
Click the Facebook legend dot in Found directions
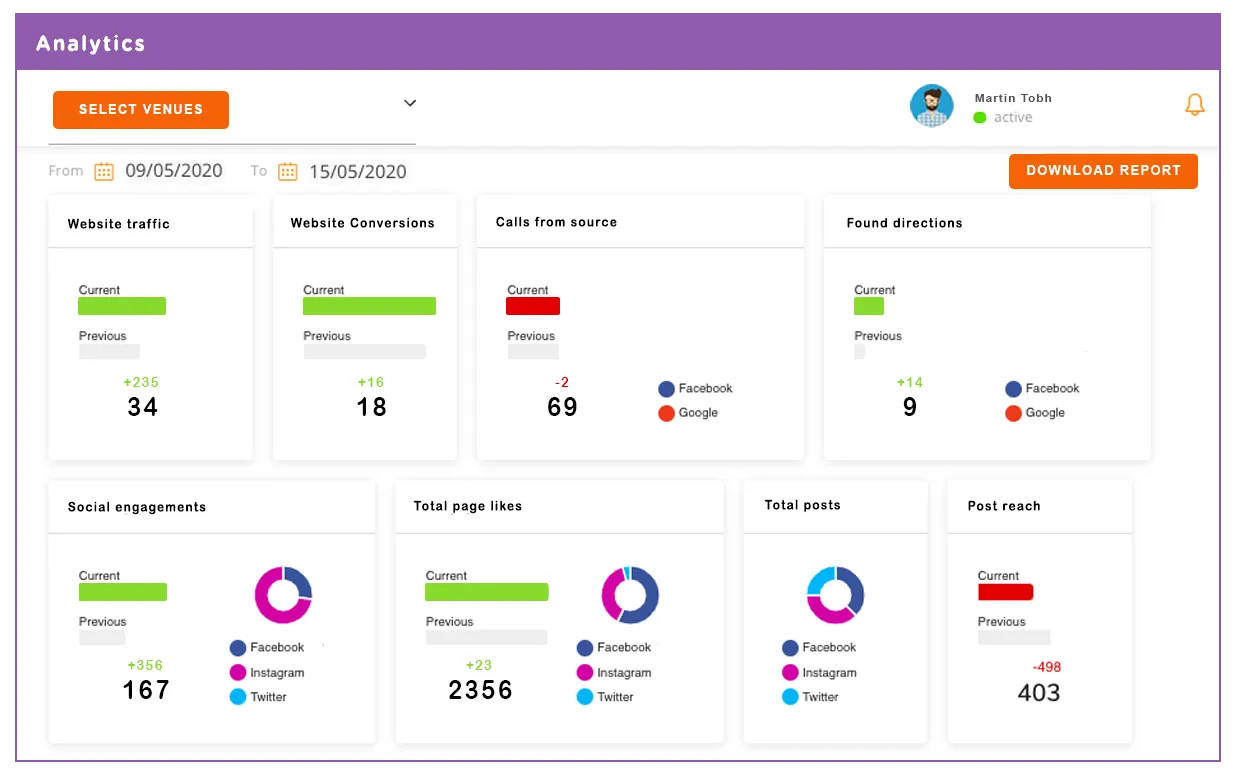pos(1013,389)
